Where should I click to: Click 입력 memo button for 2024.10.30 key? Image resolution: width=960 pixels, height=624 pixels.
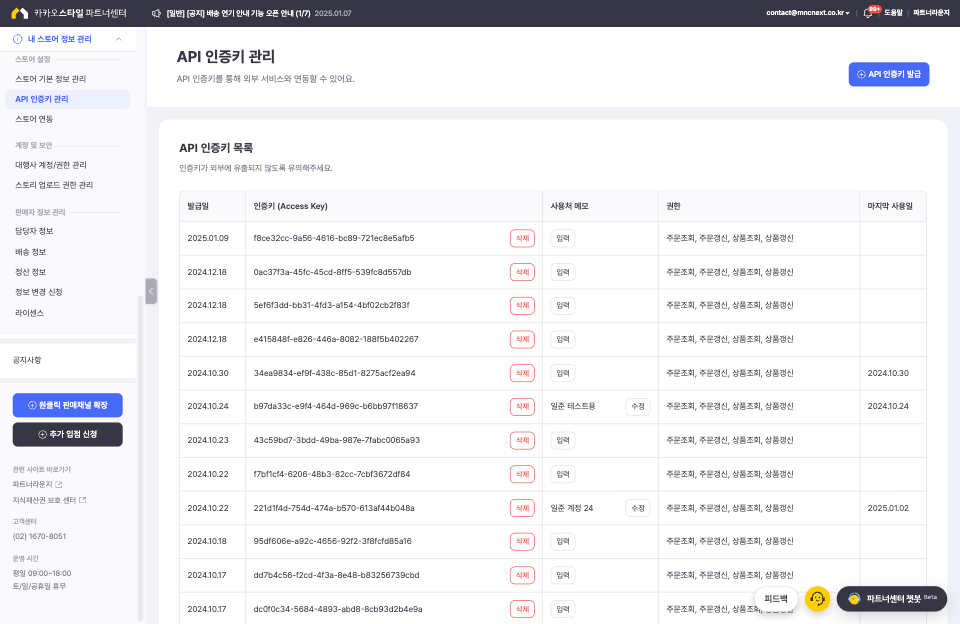click(x=563, y=373)
